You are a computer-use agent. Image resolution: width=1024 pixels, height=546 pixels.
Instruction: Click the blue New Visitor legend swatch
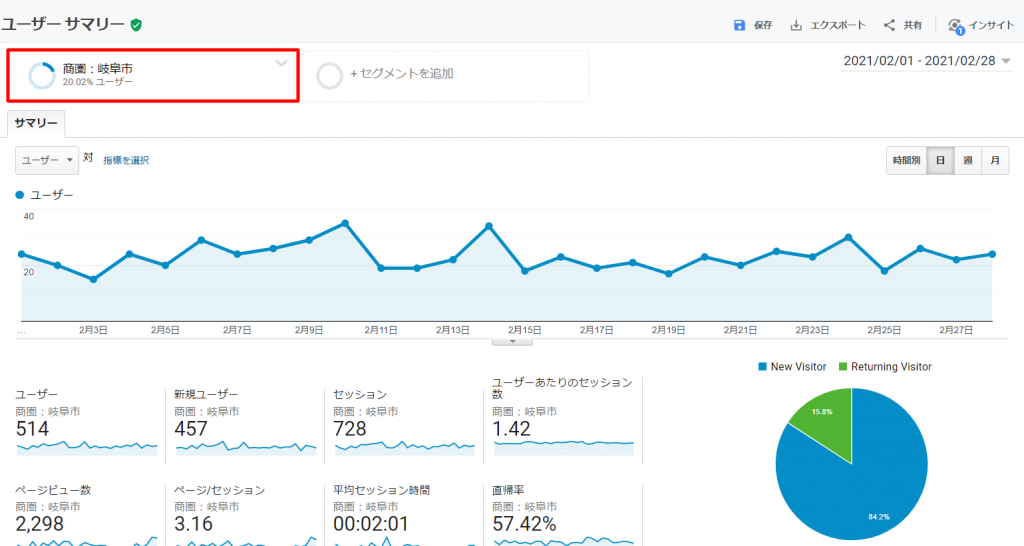pyautogui.click(x=762, y=367)
